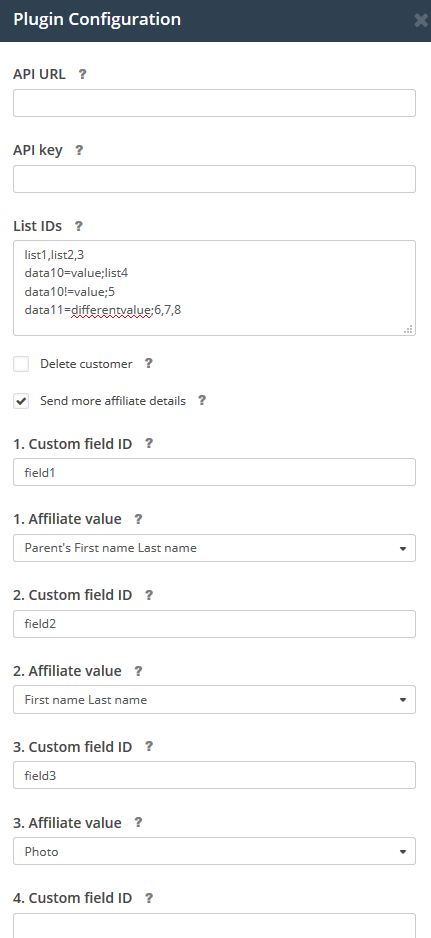
Task: Click into the API URL input field
Action: point(214,103)
